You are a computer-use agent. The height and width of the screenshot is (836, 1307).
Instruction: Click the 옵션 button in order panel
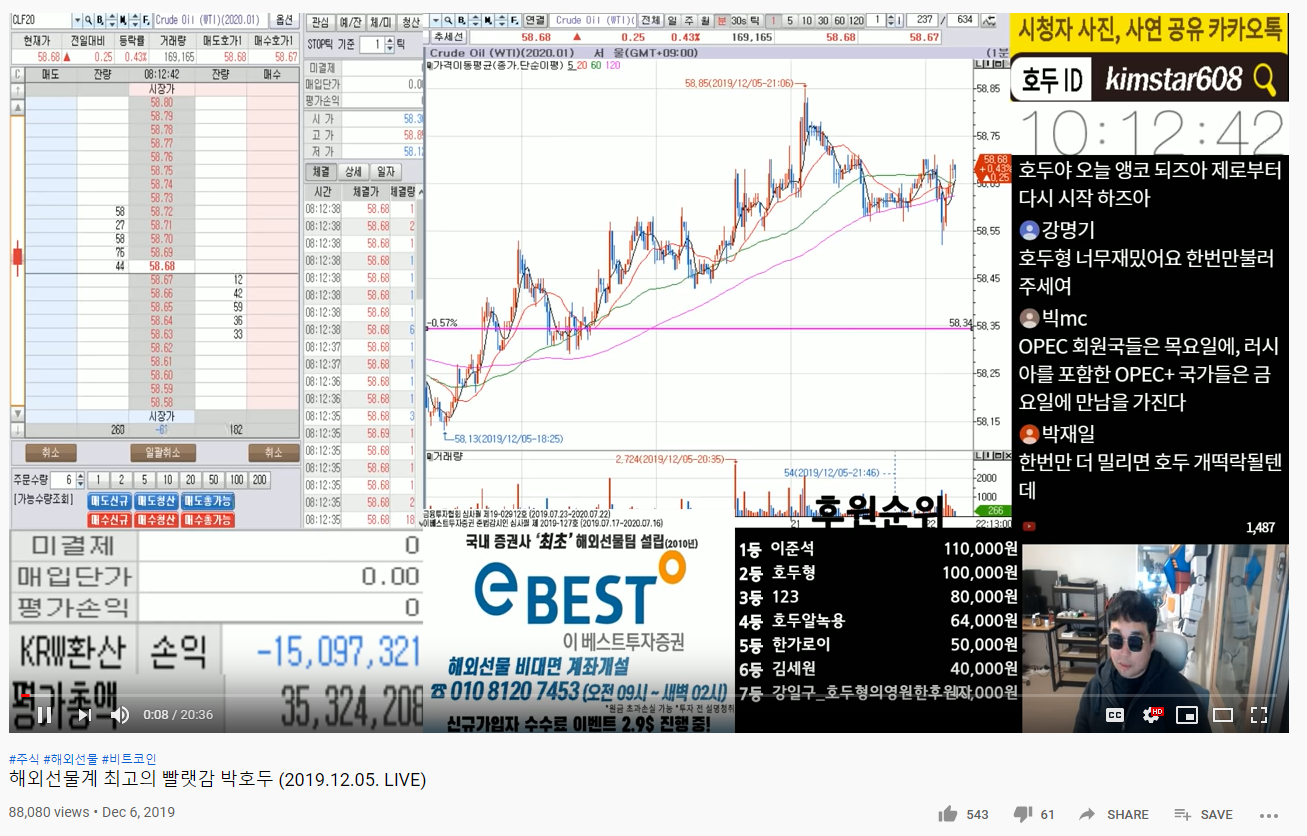click(x=284, y=21)
